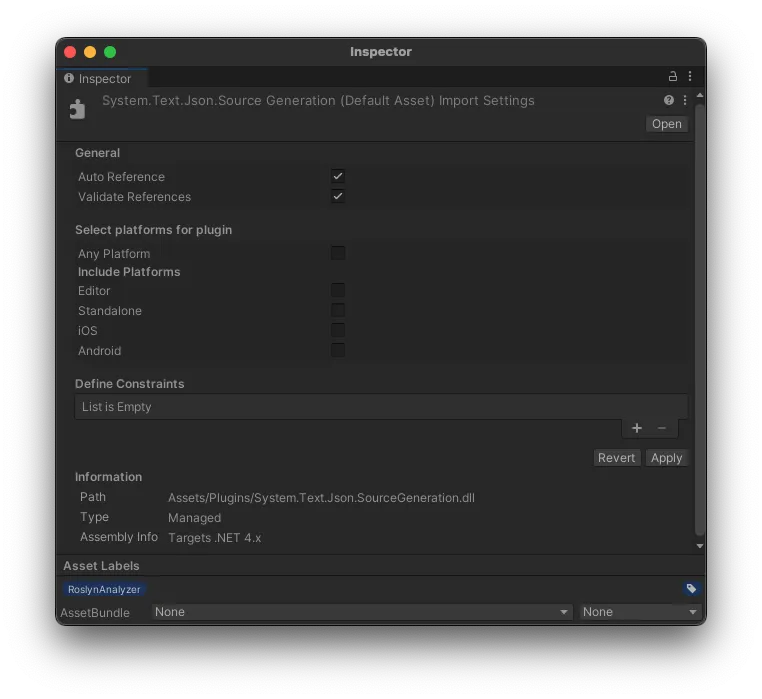Image resolution: width=762 pixels, height=699 pixels.
Task: Open the AssetBundle name dropdown
Action: point(362,612)
